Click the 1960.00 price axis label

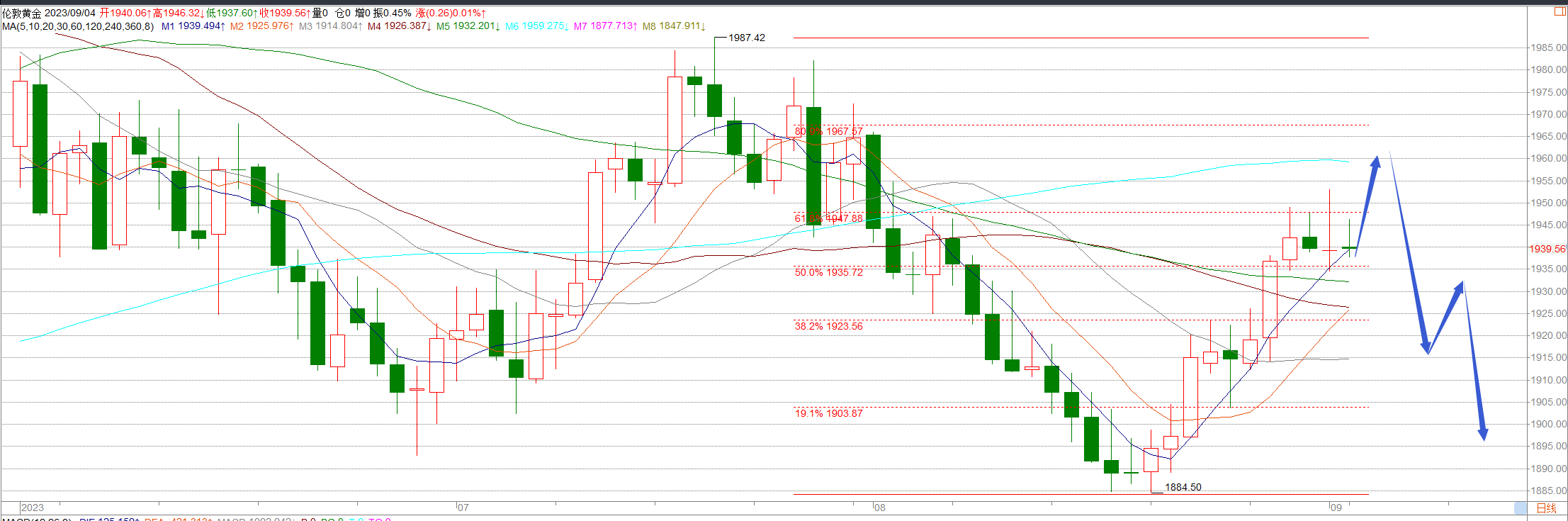(x=1548, y=158)
